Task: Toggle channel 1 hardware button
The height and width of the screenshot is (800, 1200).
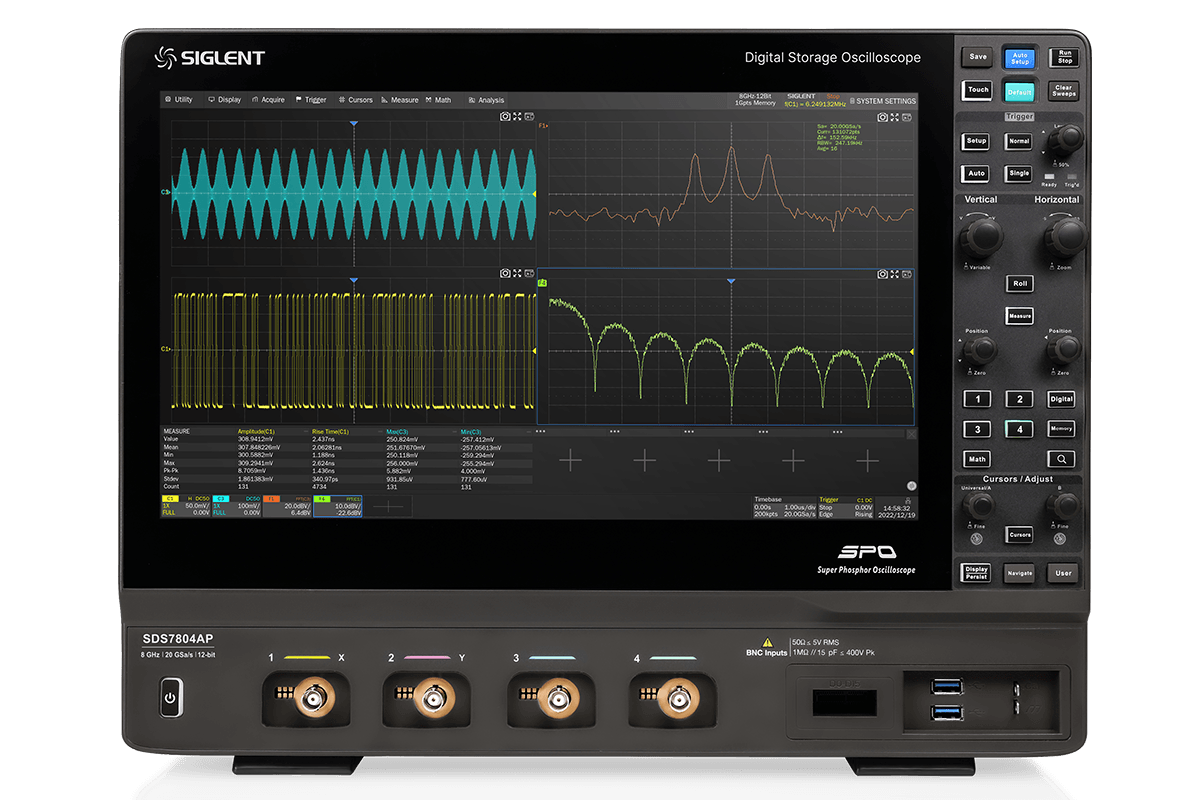Action: point(977,399)
